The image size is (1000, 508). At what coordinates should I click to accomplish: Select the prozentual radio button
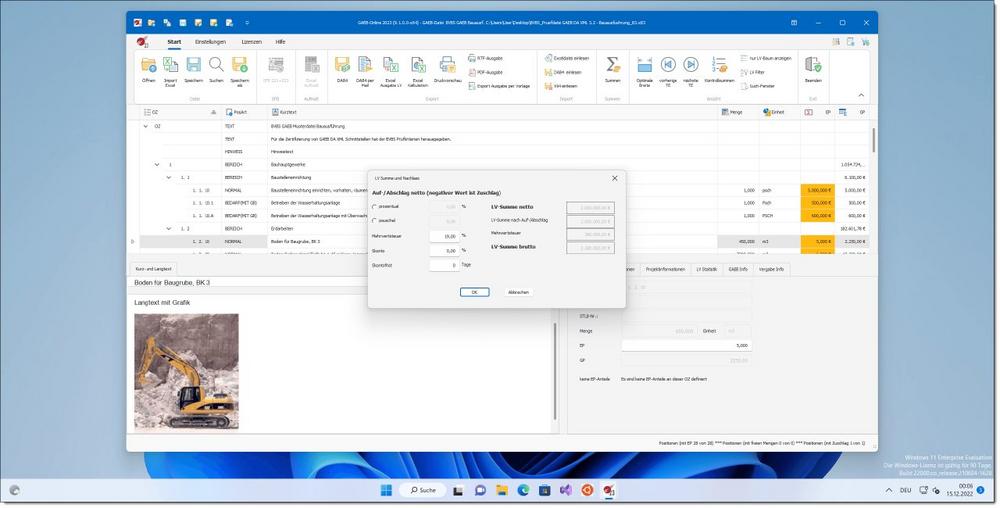(x=375, y=206)
